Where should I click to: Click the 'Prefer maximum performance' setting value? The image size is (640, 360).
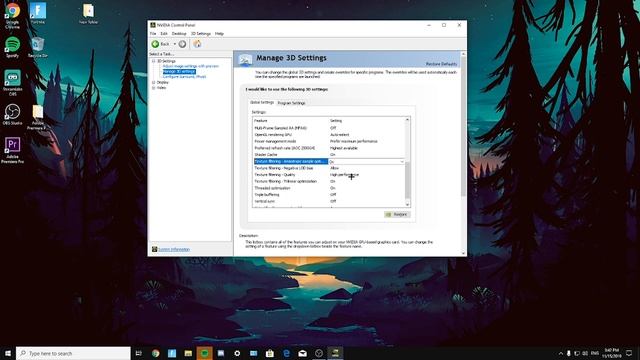point(353,141)
